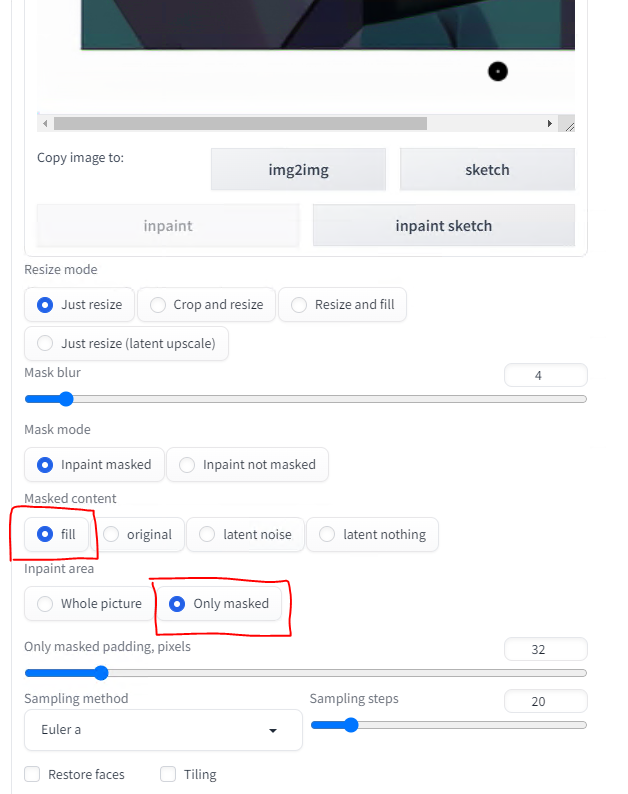Image resolution: width=628 pixels, height=794 pixels.
Task: Copy image to inpaint sketch
Action: click(444, 226)
